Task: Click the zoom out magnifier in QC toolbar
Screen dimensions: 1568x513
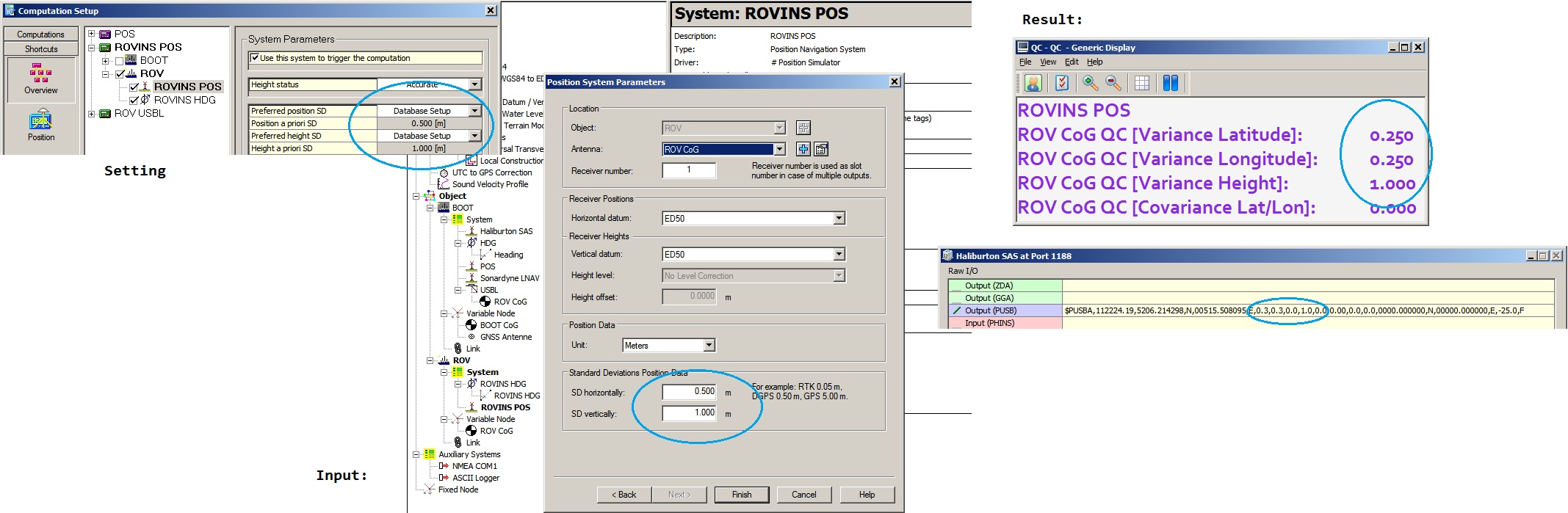Action: (1113, 83)
